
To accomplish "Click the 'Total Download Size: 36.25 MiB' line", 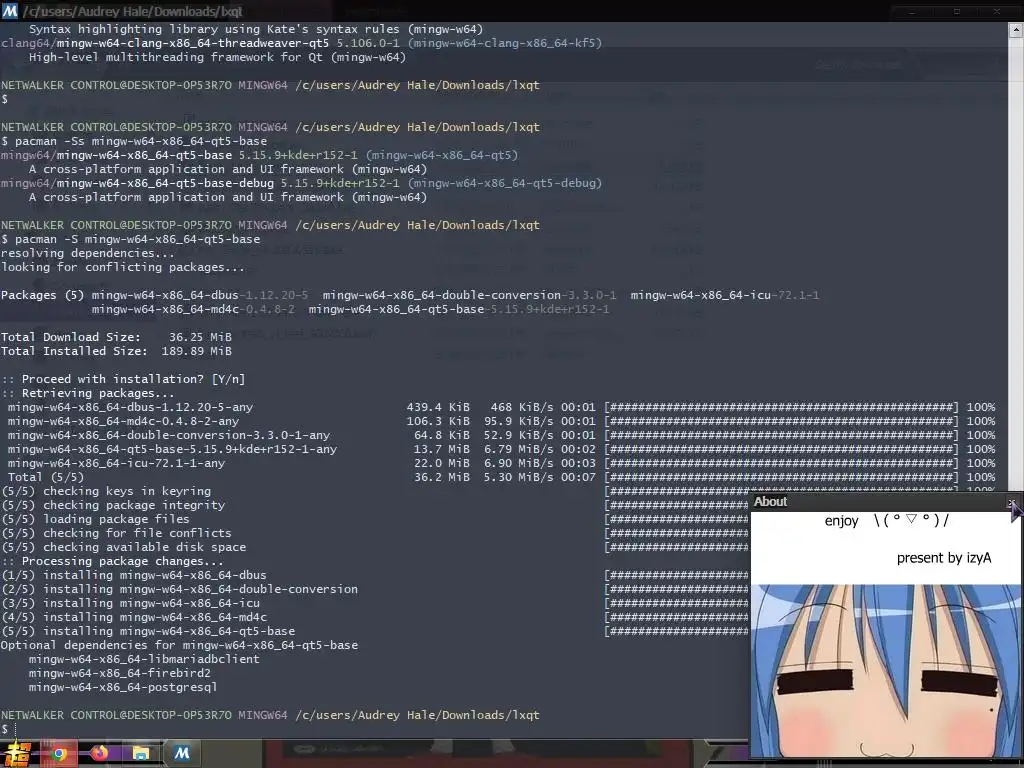I will pos(116,337).
